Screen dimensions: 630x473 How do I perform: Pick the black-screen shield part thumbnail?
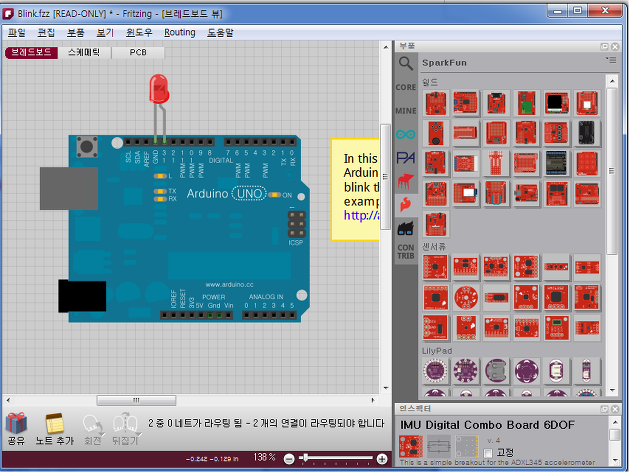[556, 103]
